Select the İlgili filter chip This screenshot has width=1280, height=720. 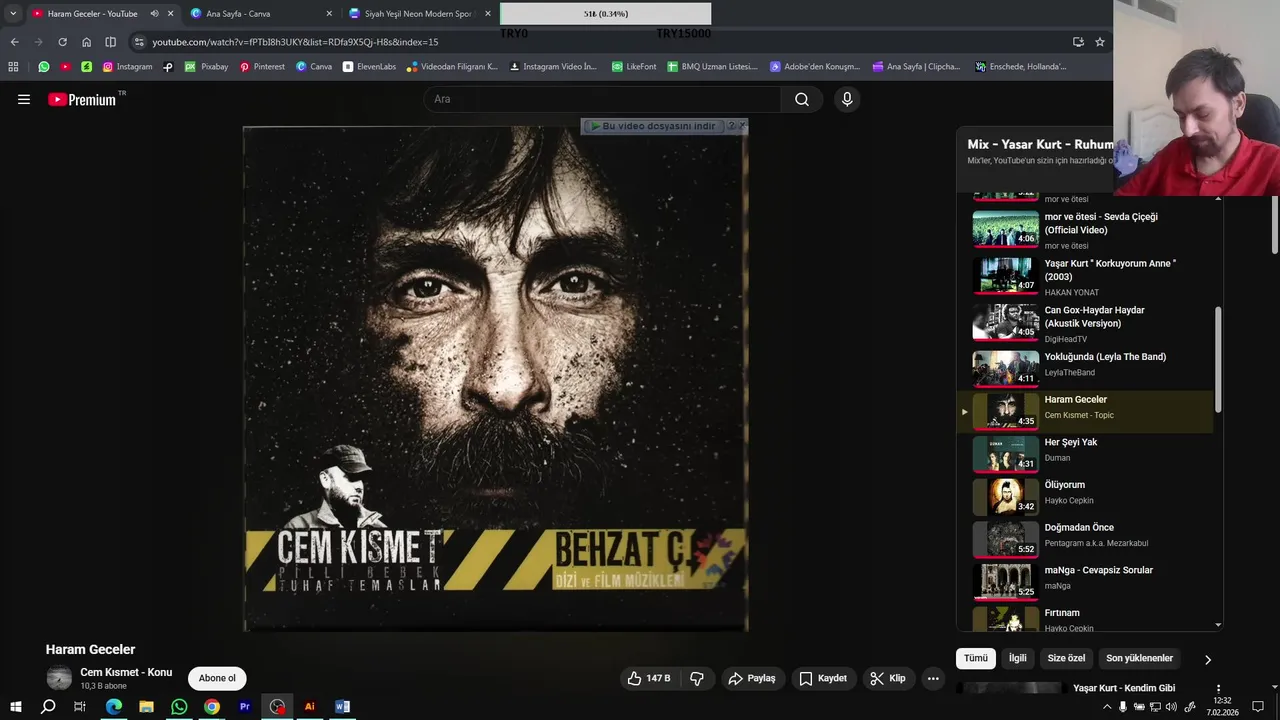[1018, 658]
